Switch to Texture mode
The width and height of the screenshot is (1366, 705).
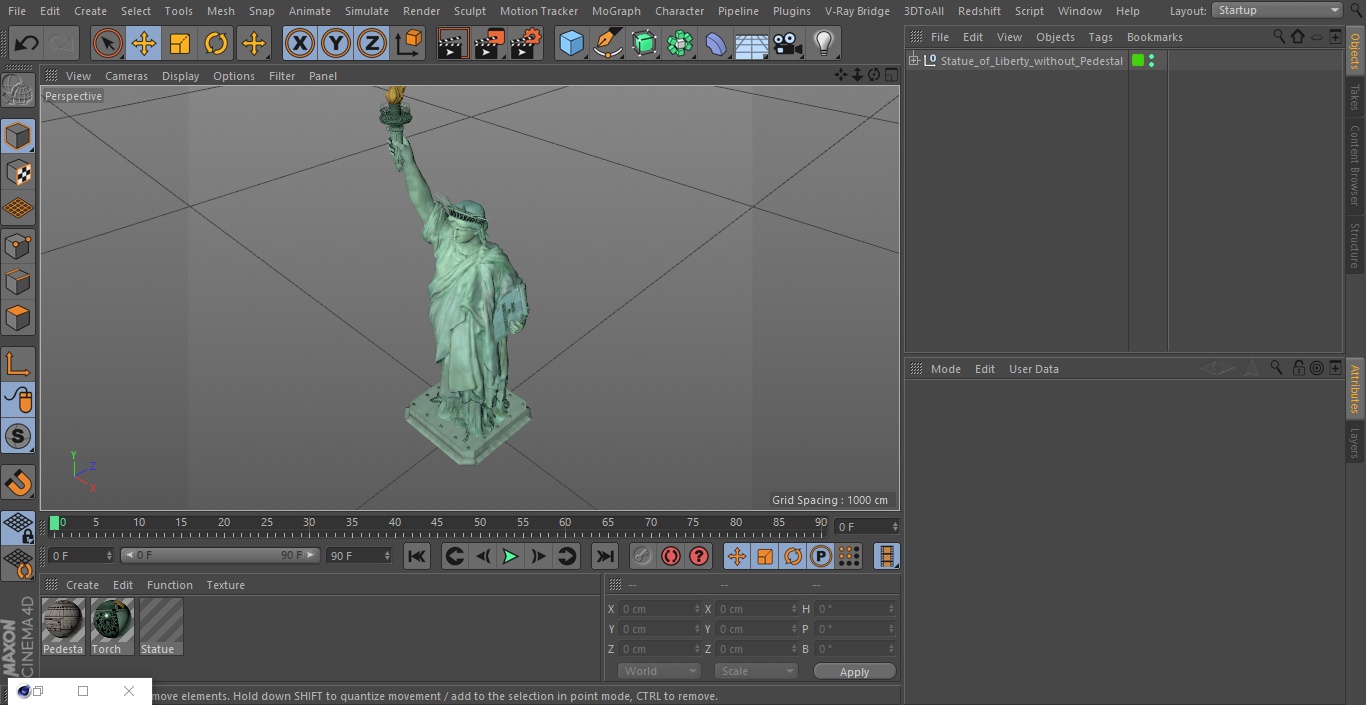click(x=18, y=172)
